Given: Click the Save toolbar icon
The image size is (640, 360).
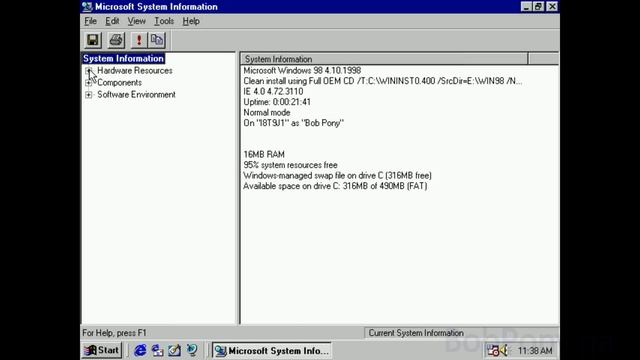Looking at the screenshot, I should (93, 40).
